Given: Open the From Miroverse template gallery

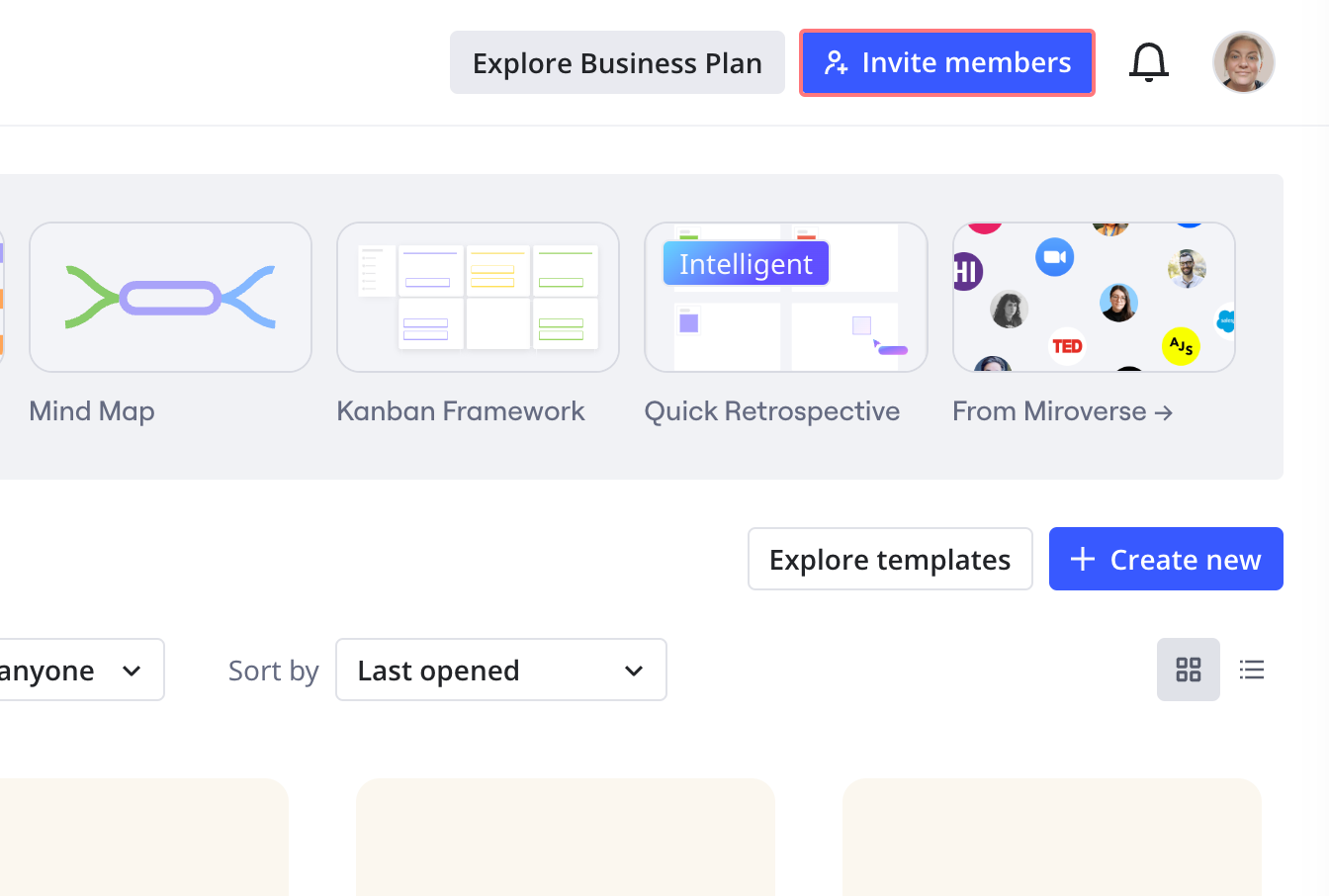Looking at the screenshot, I should click(x=1093, y=297).
